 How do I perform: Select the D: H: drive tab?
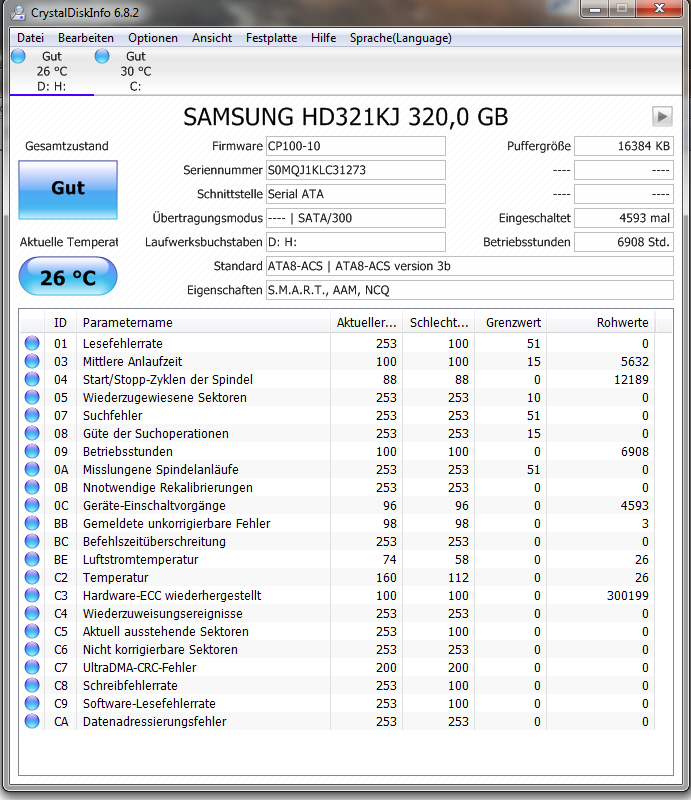coord(52,71)
